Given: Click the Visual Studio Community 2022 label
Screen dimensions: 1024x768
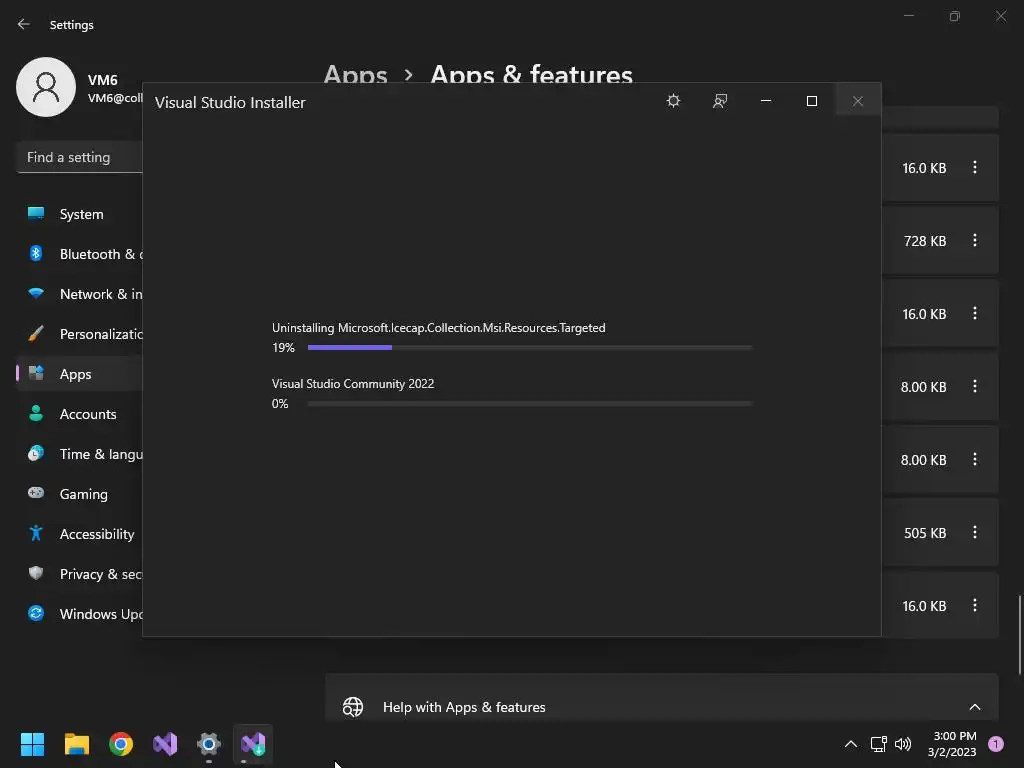Looking at the screenshot, I should [x=353, y=384].
